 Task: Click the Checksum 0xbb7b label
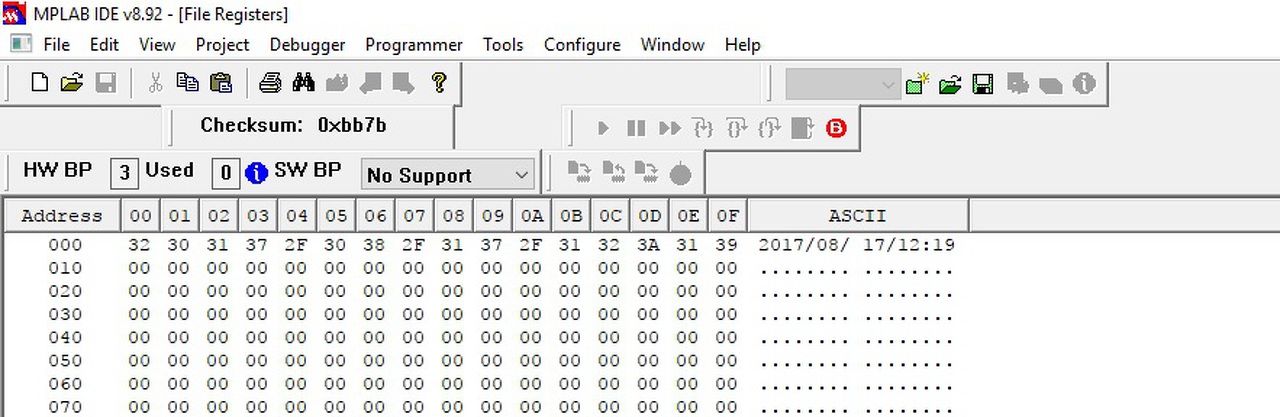point(293,126)
